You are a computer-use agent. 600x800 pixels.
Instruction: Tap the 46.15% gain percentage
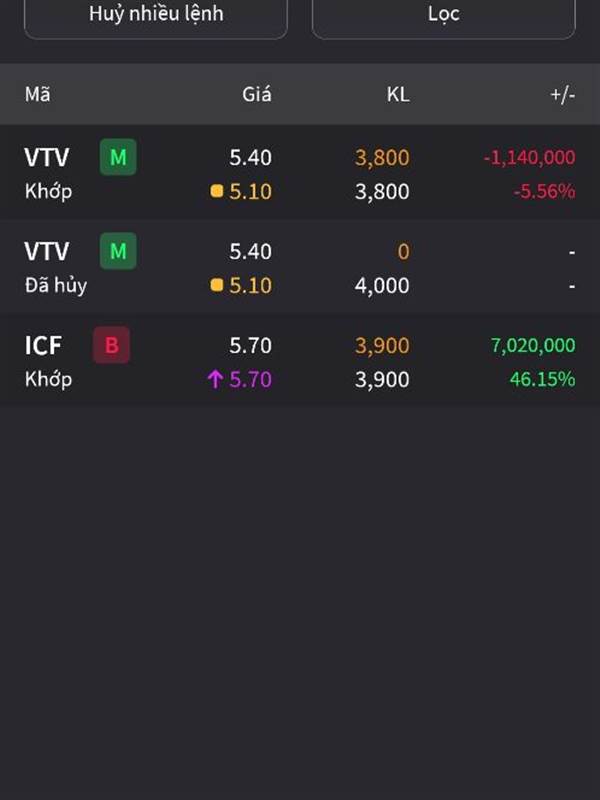(543, 379)
